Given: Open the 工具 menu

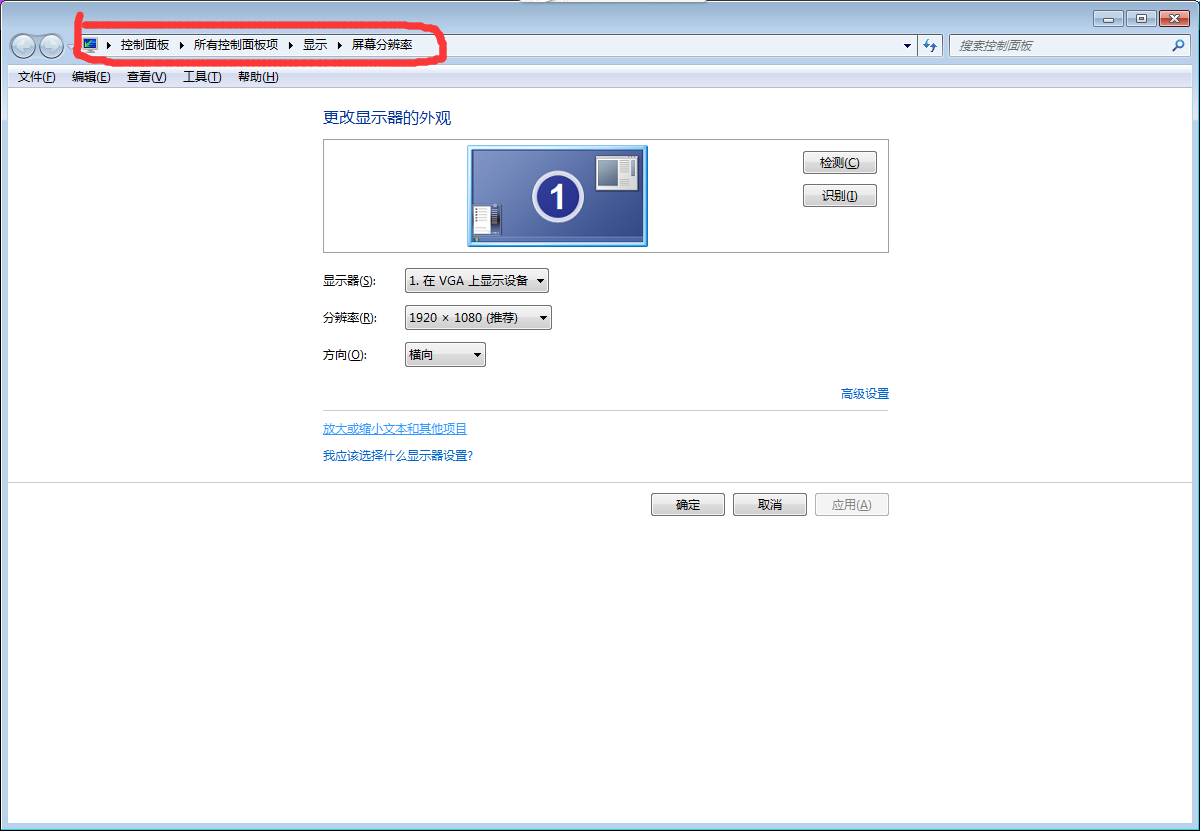Looking at the screenshot, I should tap(201, 77).
